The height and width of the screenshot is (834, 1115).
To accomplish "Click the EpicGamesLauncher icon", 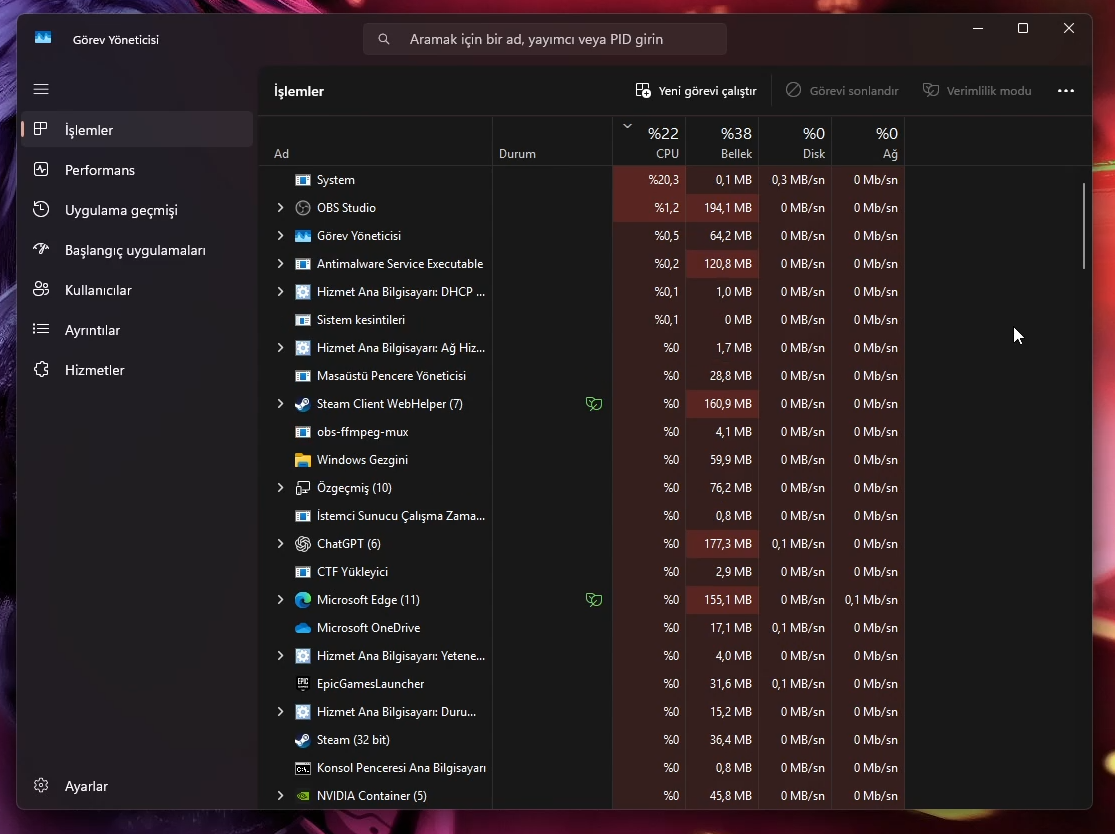I will click(x=303, y=684).
